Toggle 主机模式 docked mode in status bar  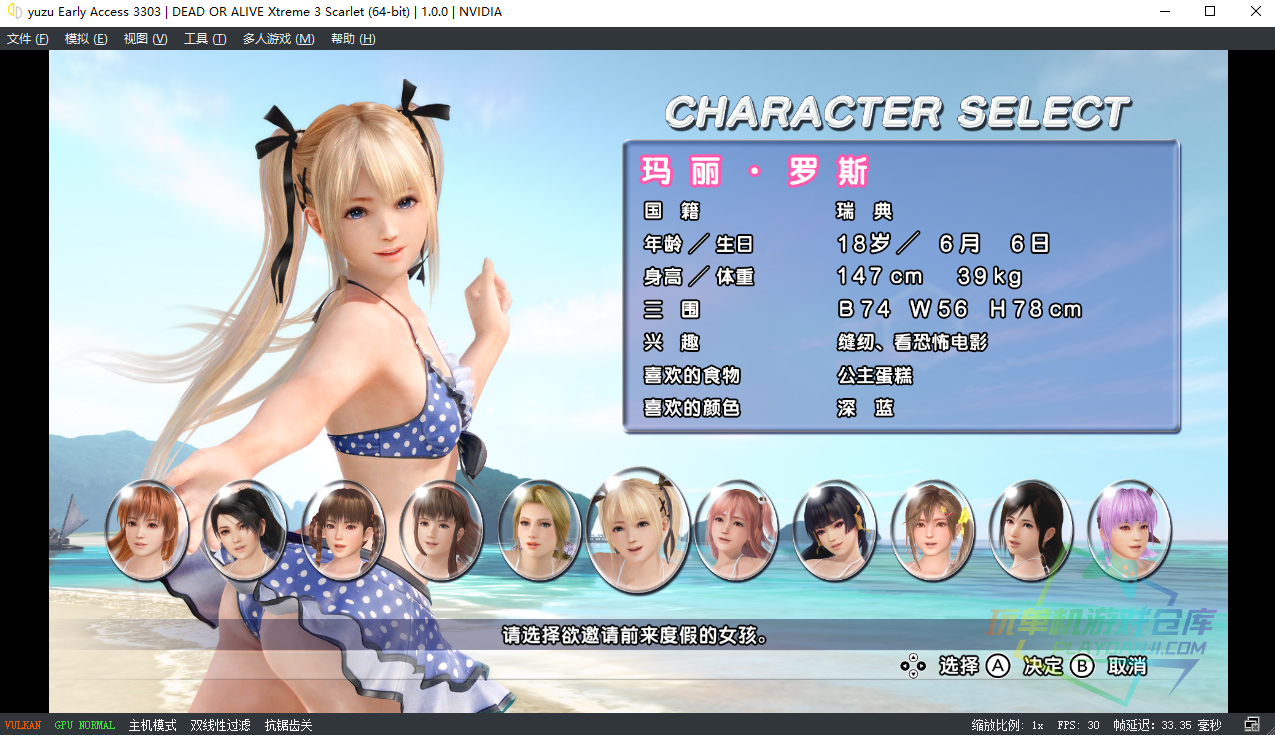pyautogui.click(x=152, y=725)
